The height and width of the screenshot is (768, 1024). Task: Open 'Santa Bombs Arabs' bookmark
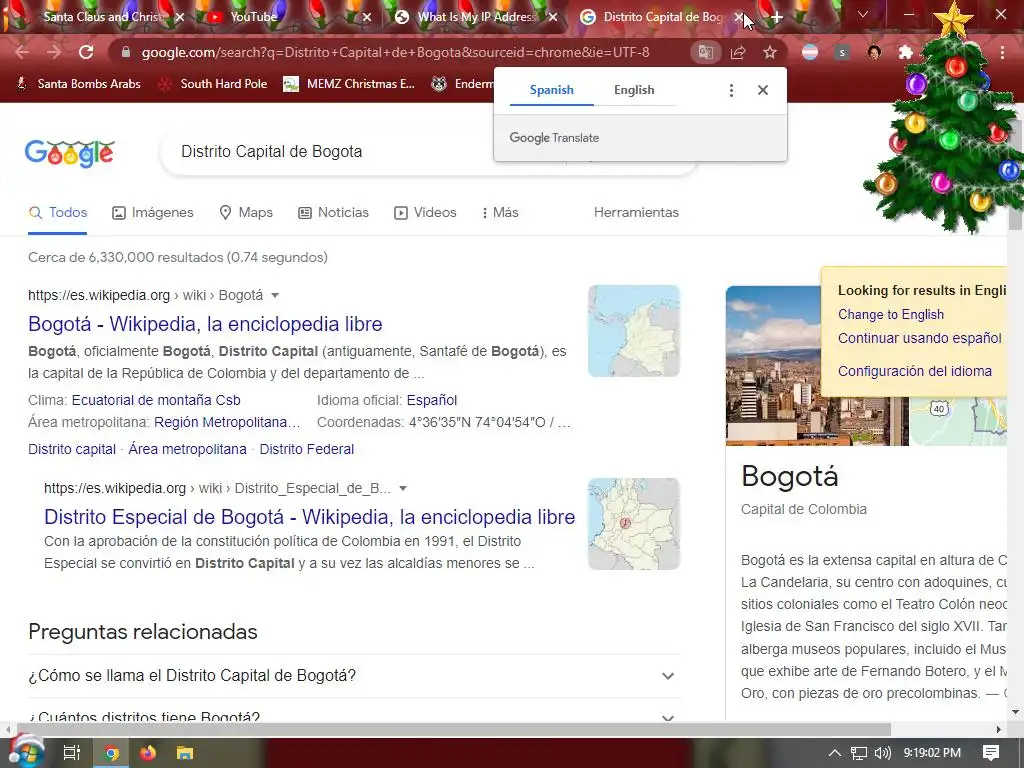[x=78, y=84]
